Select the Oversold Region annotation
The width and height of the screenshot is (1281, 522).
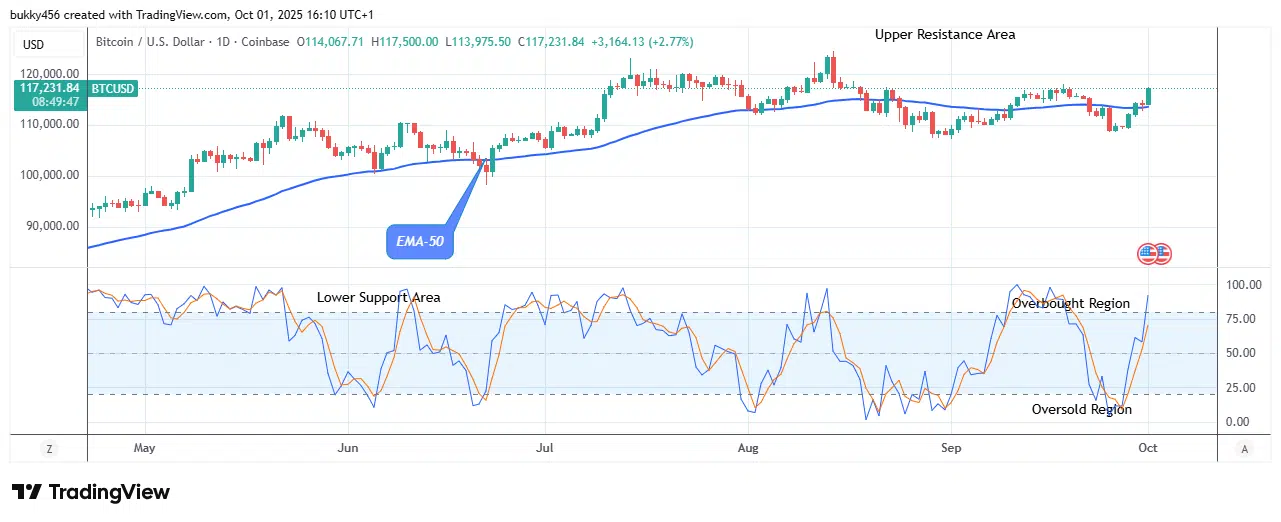click(1082, 410)
